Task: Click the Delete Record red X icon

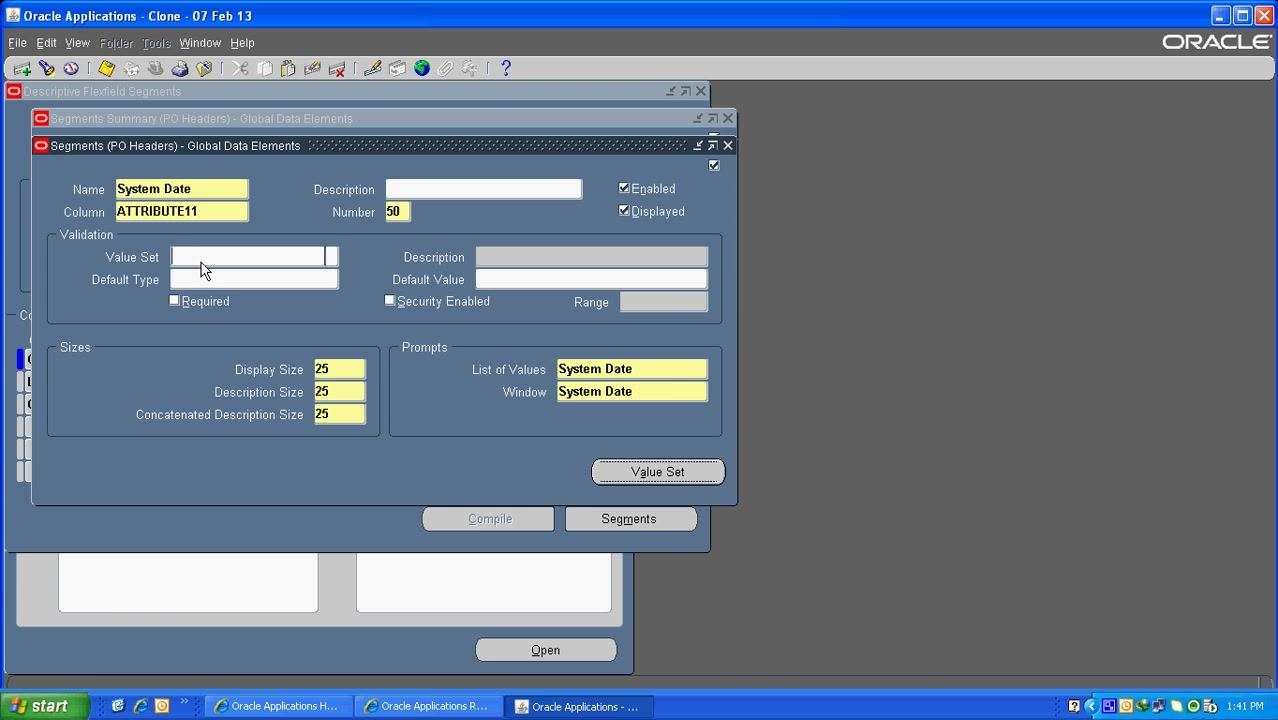Action: (337, 69)
